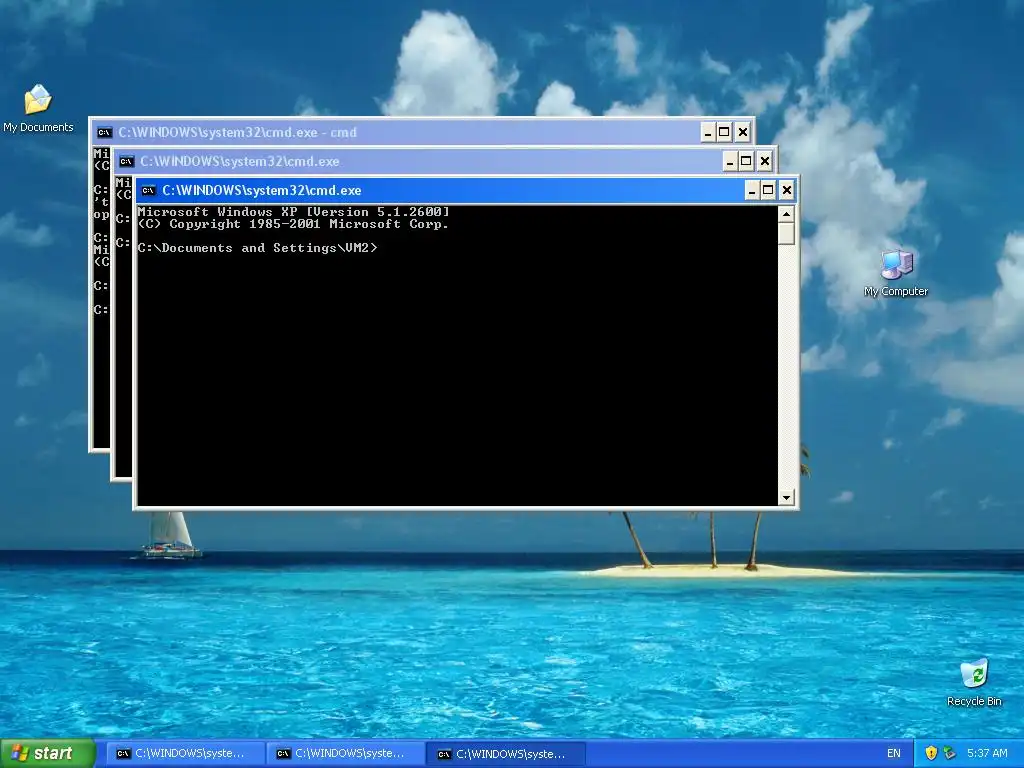The image size is (1024, 768).
Task: Click the 'cmd.exe - cmd' window's title icon
Action: 104,133
